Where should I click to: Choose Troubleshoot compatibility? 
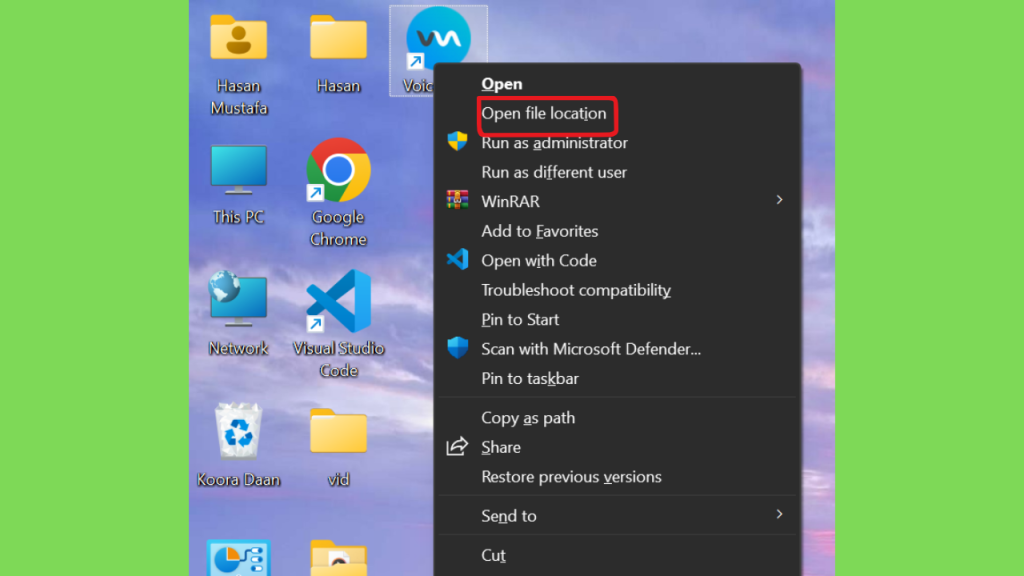click(x=576, y=290)
